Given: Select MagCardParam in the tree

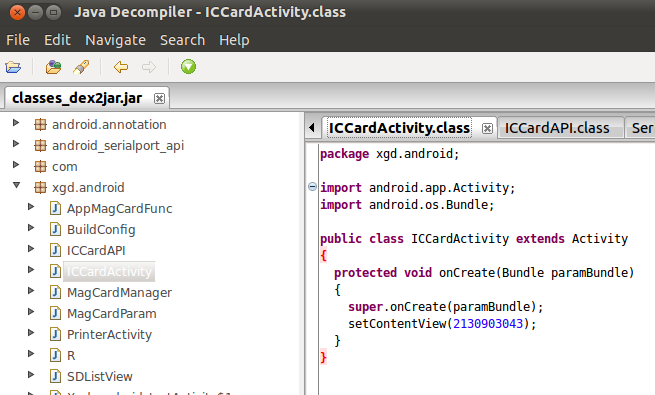Looking at the screenshot, I should click(112, 314).
